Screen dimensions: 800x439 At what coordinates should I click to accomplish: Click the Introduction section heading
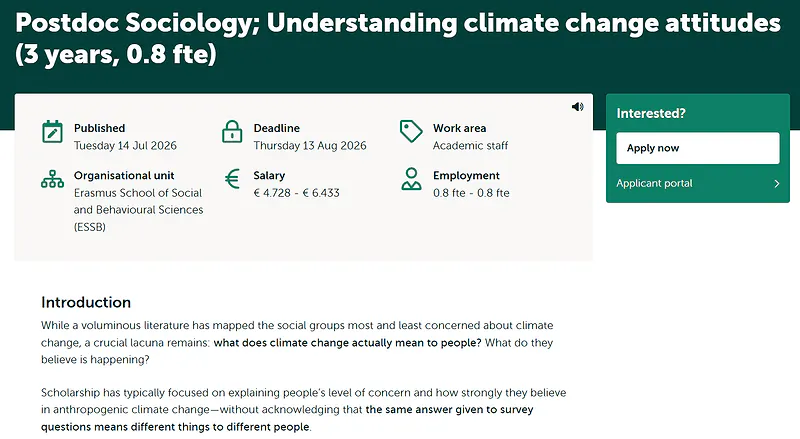click(x=86, y=302)
